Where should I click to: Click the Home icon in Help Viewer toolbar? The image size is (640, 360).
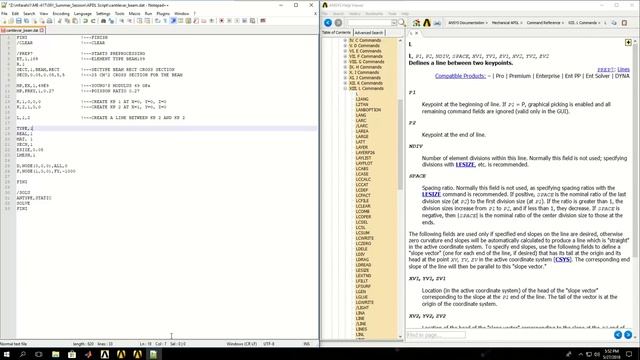pos(416,23)
